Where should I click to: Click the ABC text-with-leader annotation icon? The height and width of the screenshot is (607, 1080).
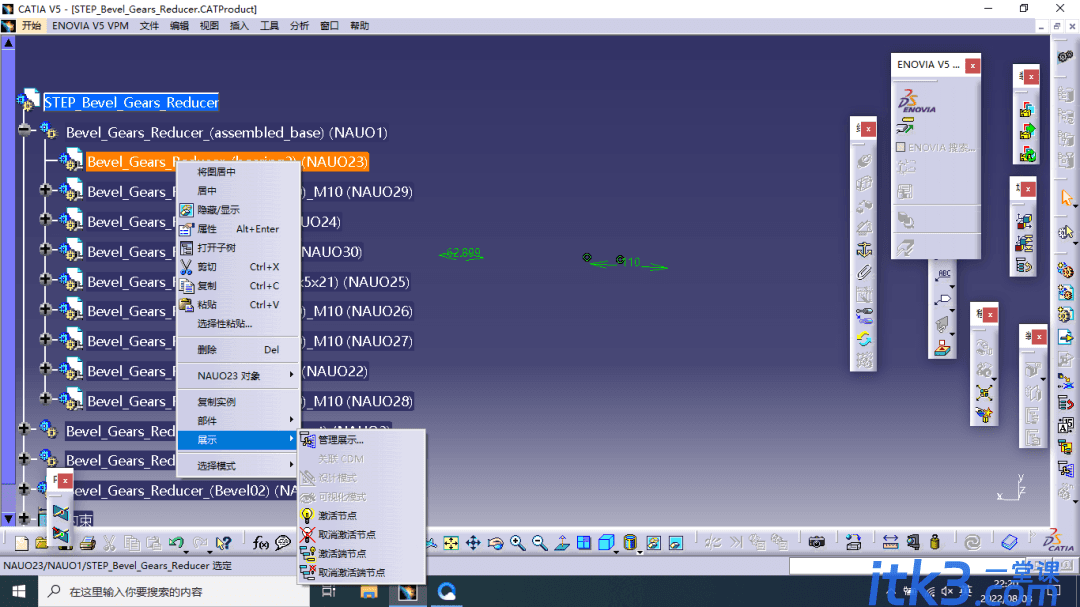pos(943,274)
